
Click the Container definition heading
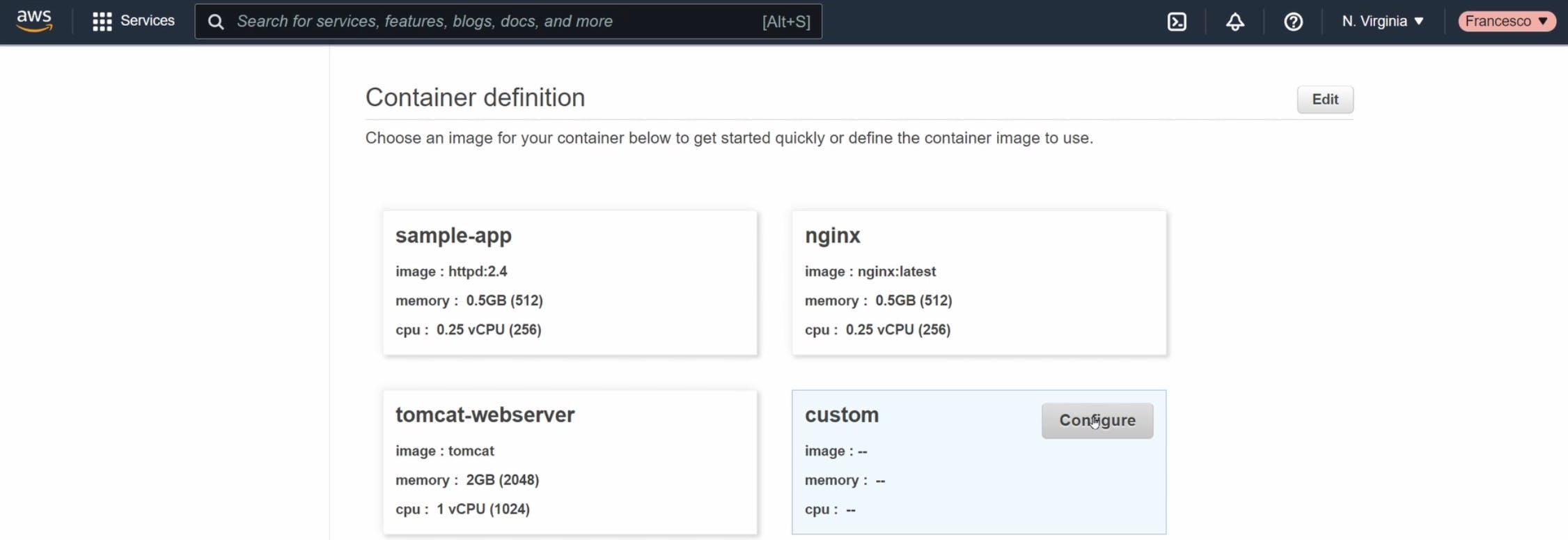475,98
